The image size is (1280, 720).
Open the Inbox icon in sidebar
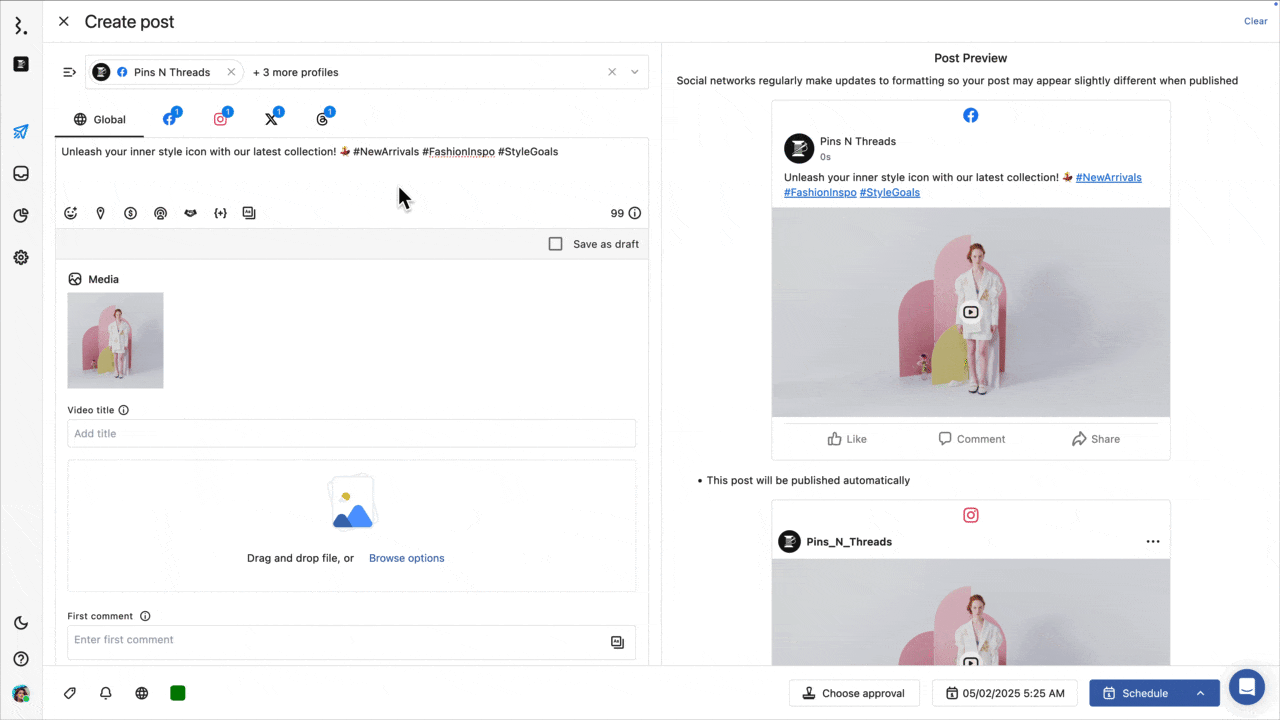coord(21,174)
